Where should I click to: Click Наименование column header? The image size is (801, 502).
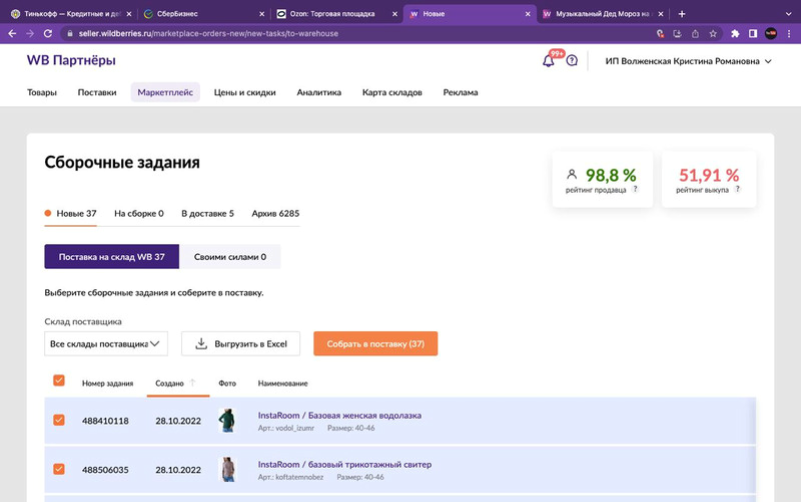(282, 383)
